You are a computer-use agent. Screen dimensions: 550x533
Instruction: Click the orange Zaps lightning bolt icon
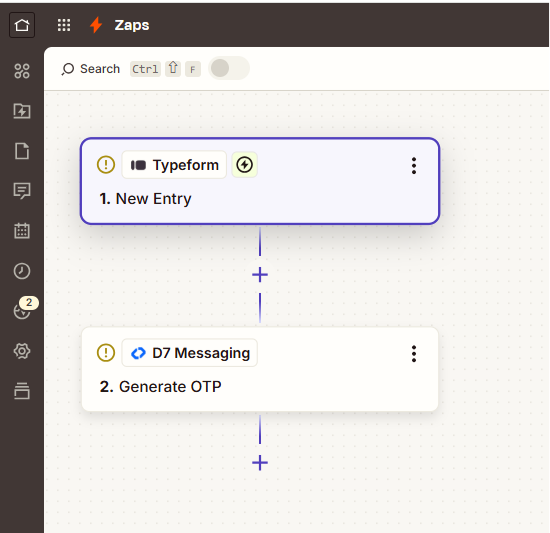pyautogui.click(x=96, y=25)
